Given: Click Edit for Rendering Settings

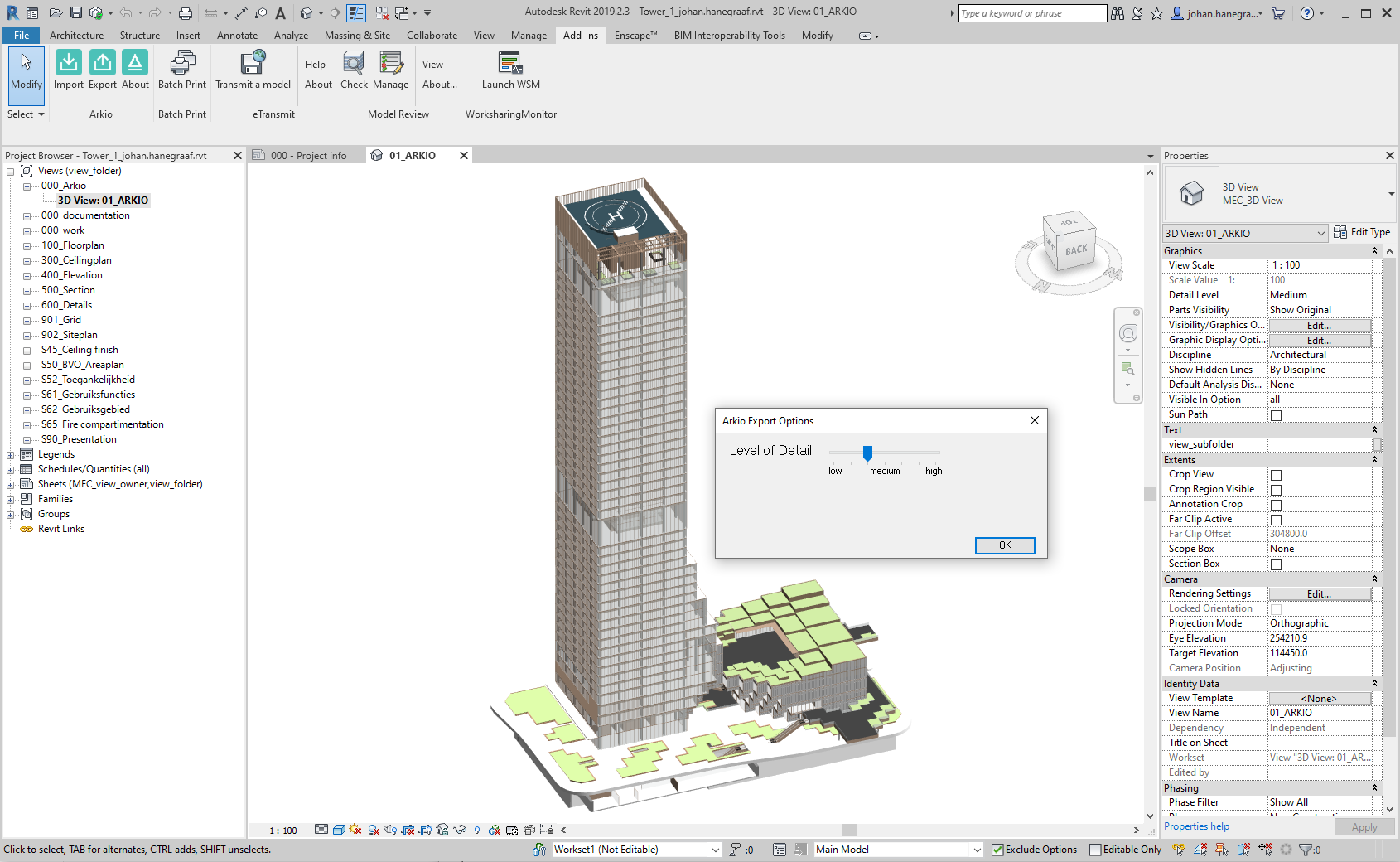Looking at the screenshot, I should (x=1319, y=594).
